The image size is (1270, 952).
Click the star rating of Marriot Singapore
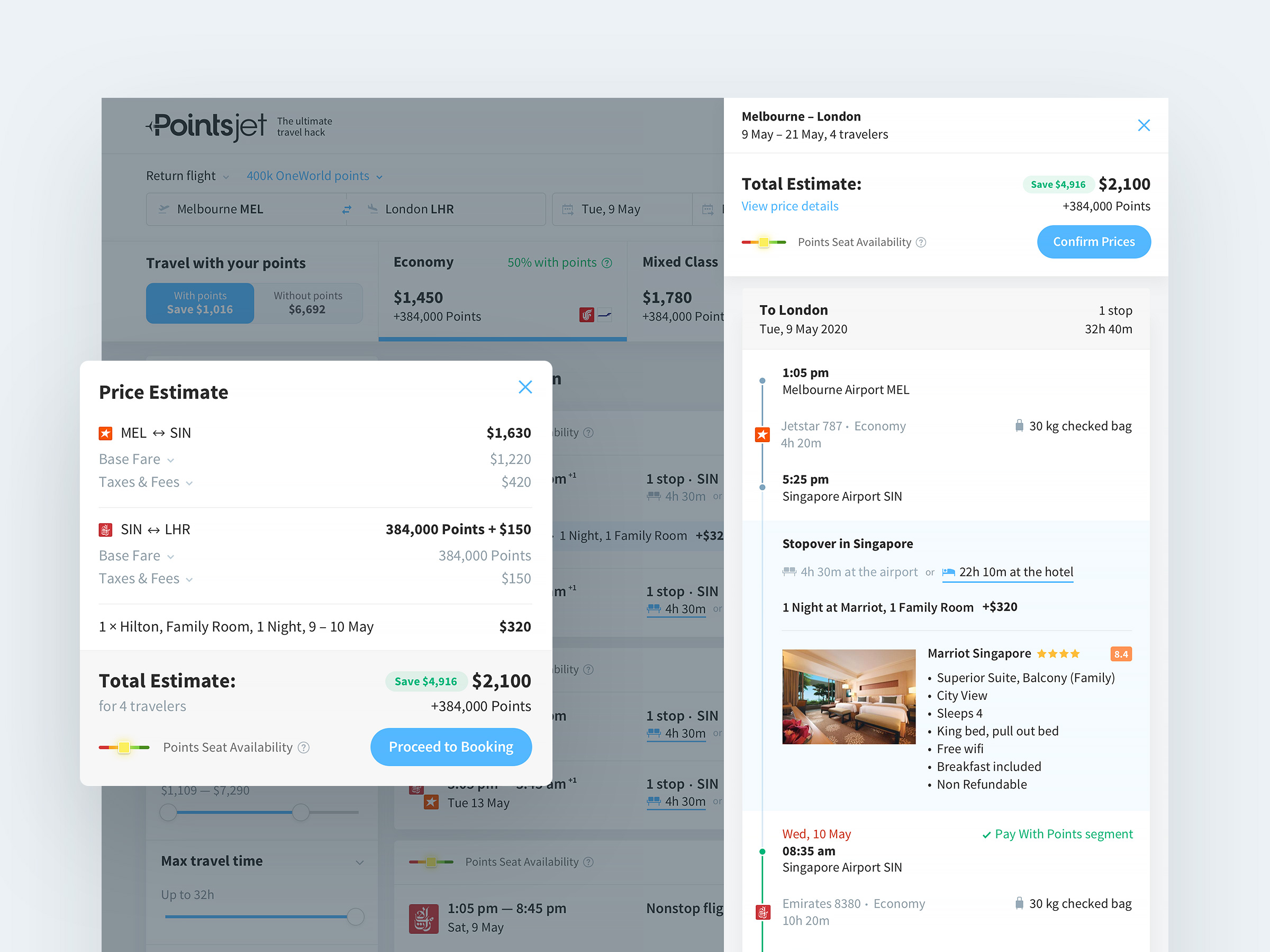pyautogui.click(x=1058, y=654)
